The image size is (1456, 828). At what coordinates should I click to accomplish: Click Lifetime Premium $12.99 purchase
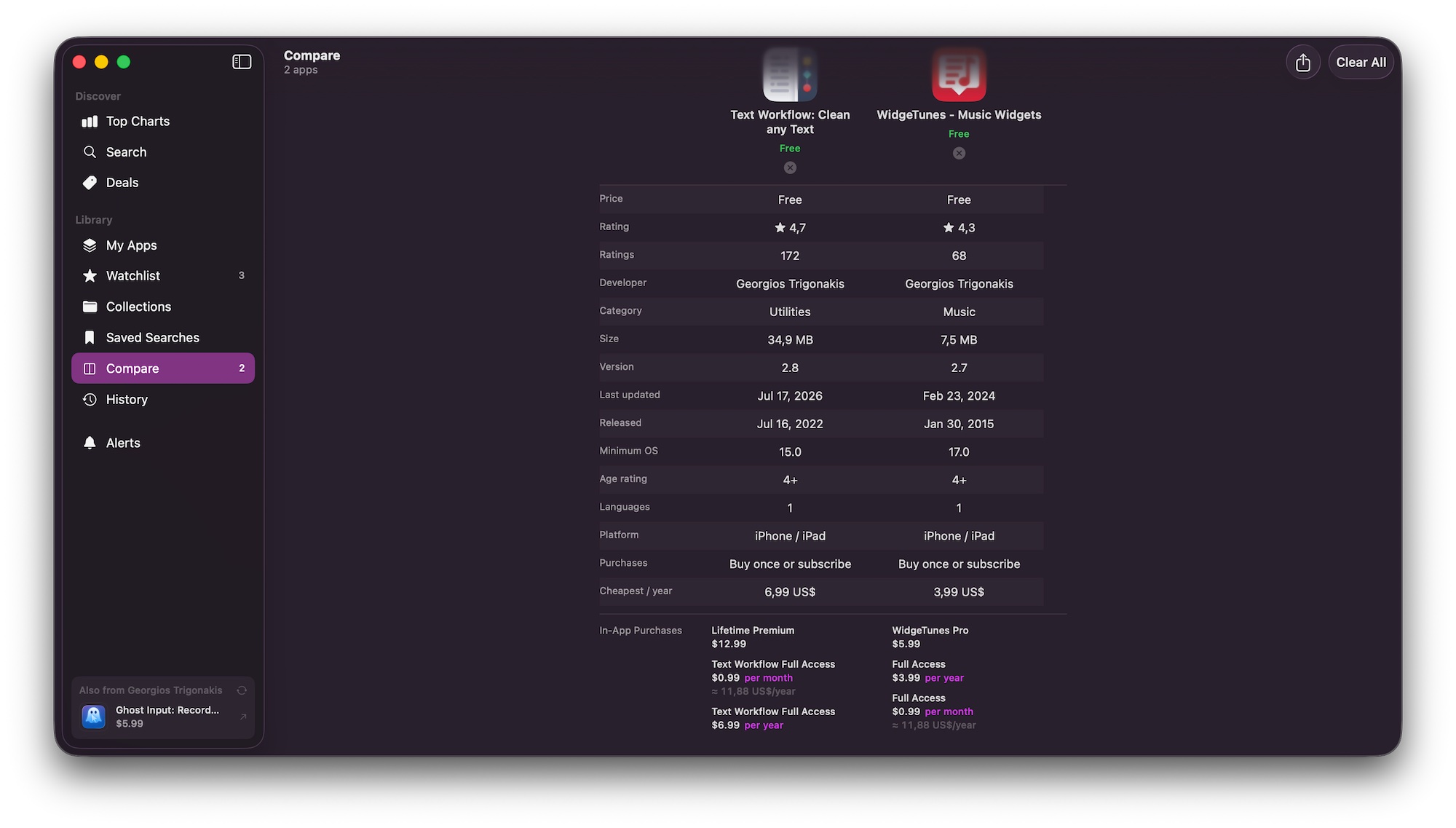pyautogui.click(x=753, y=637)
